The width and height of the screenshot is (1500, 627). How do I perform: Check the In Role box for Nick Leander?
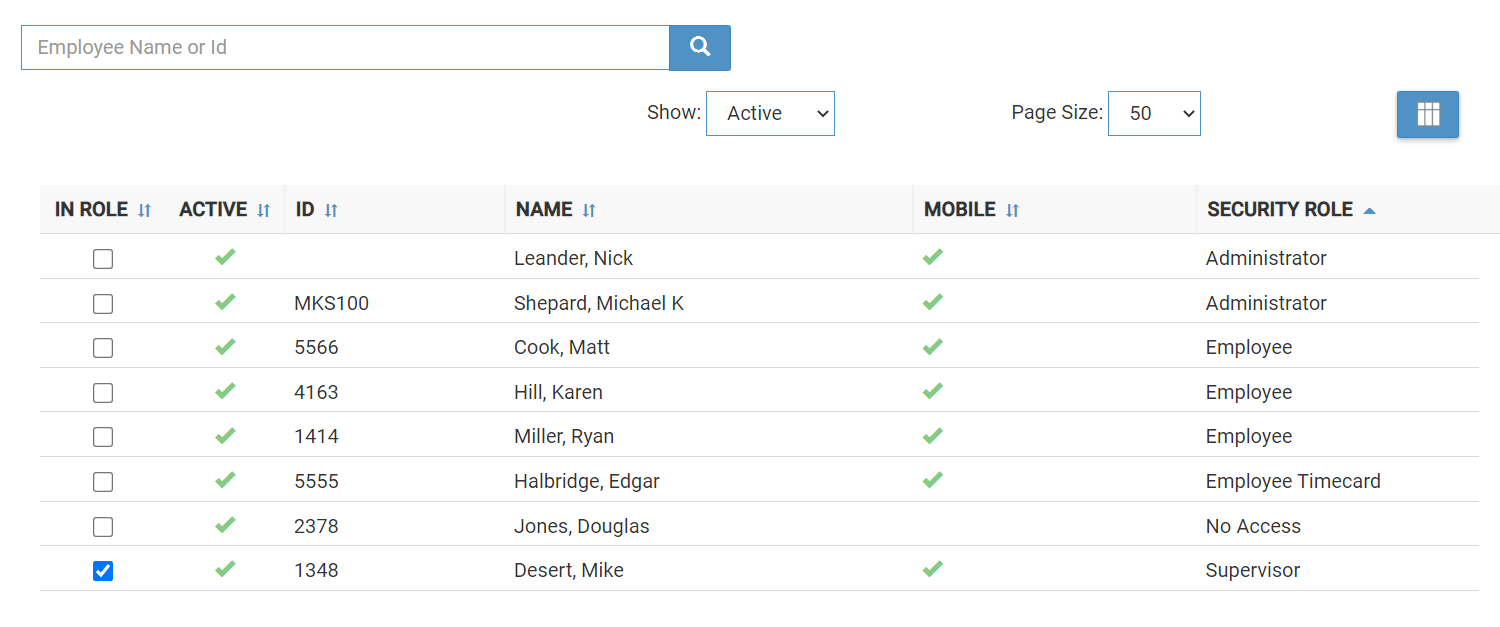(x=103, y=259)
